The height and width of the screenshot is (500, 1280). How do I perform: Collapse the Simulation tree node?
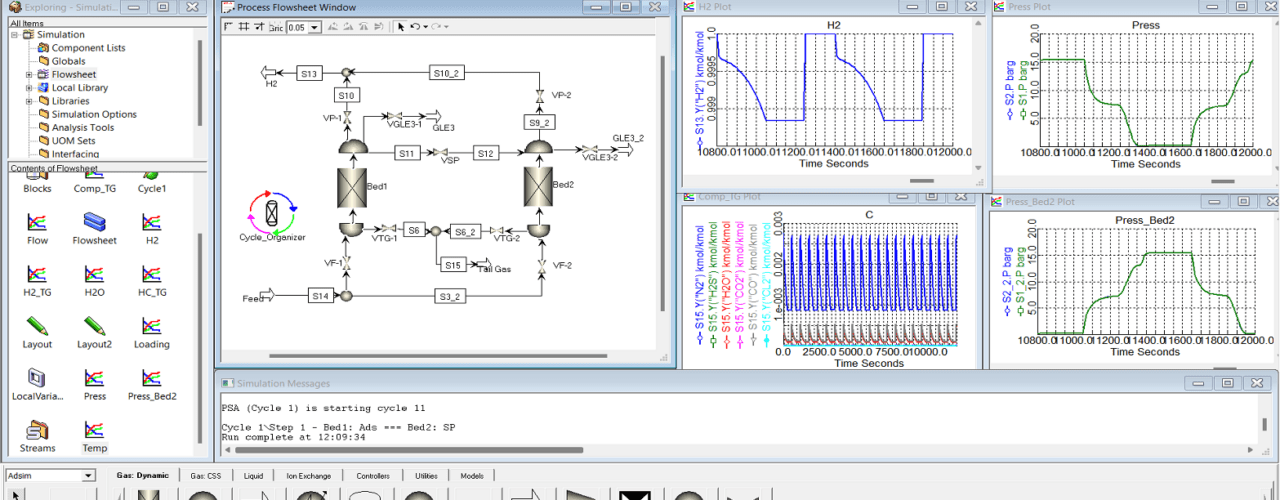[15, 34]
